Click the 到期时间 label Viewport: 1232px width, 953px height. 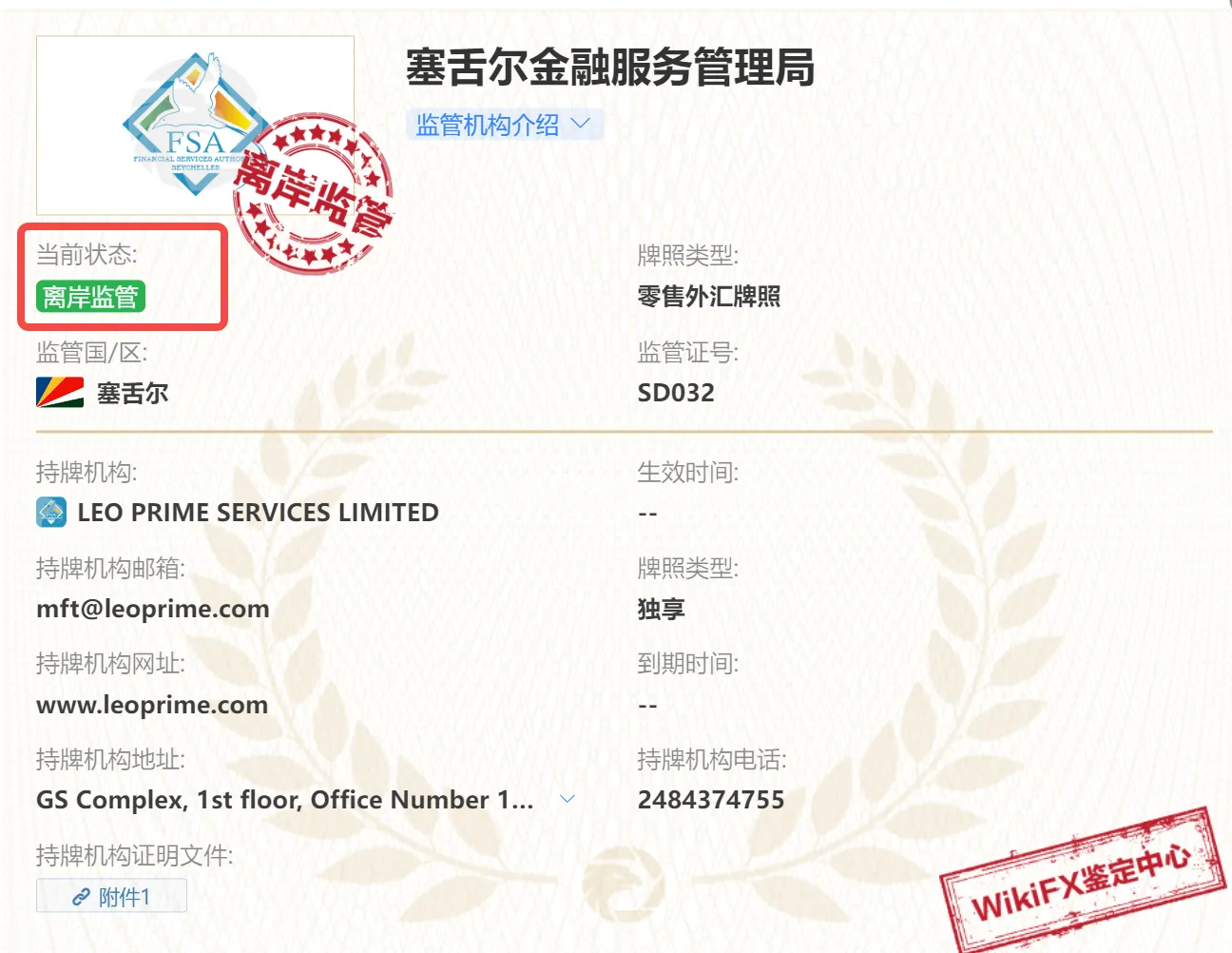[687, 664]
